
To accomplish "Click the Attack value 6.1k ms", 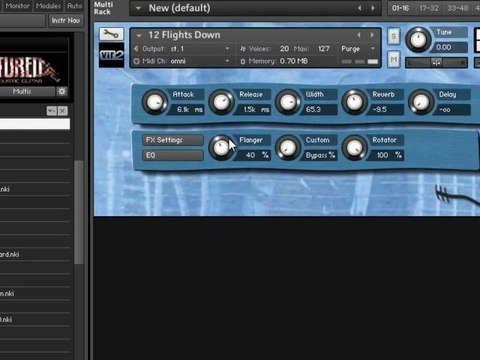I will click(x=188, y=109).
